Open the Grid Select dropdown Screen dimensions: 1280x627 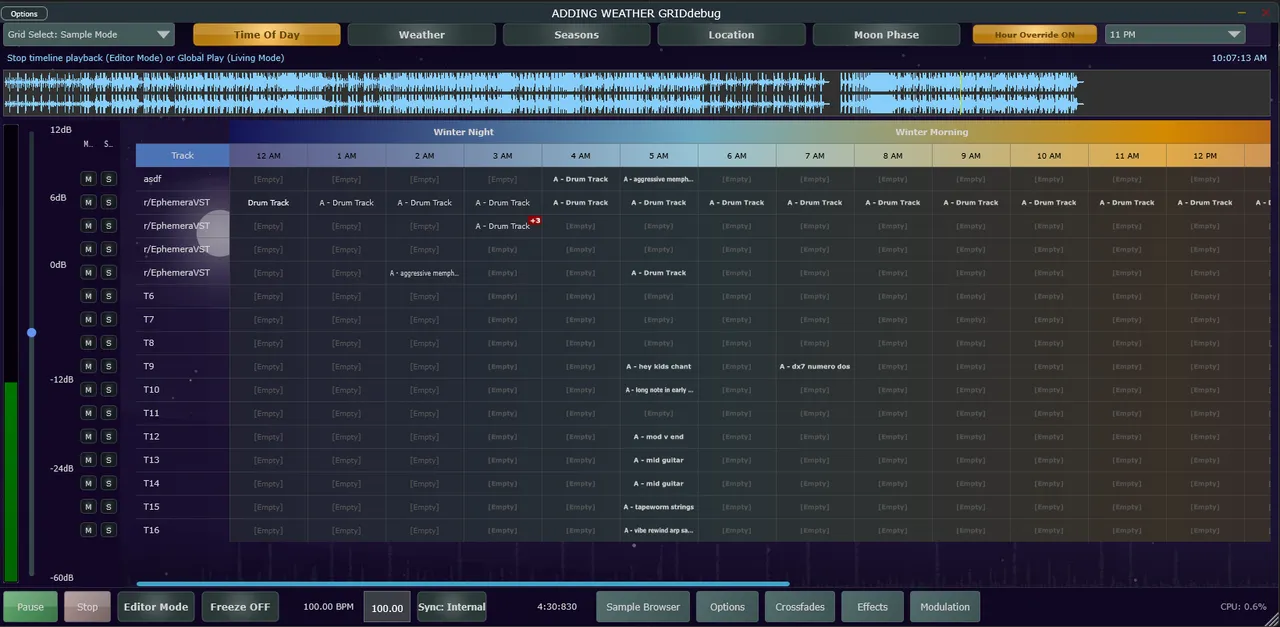(89, 35)
